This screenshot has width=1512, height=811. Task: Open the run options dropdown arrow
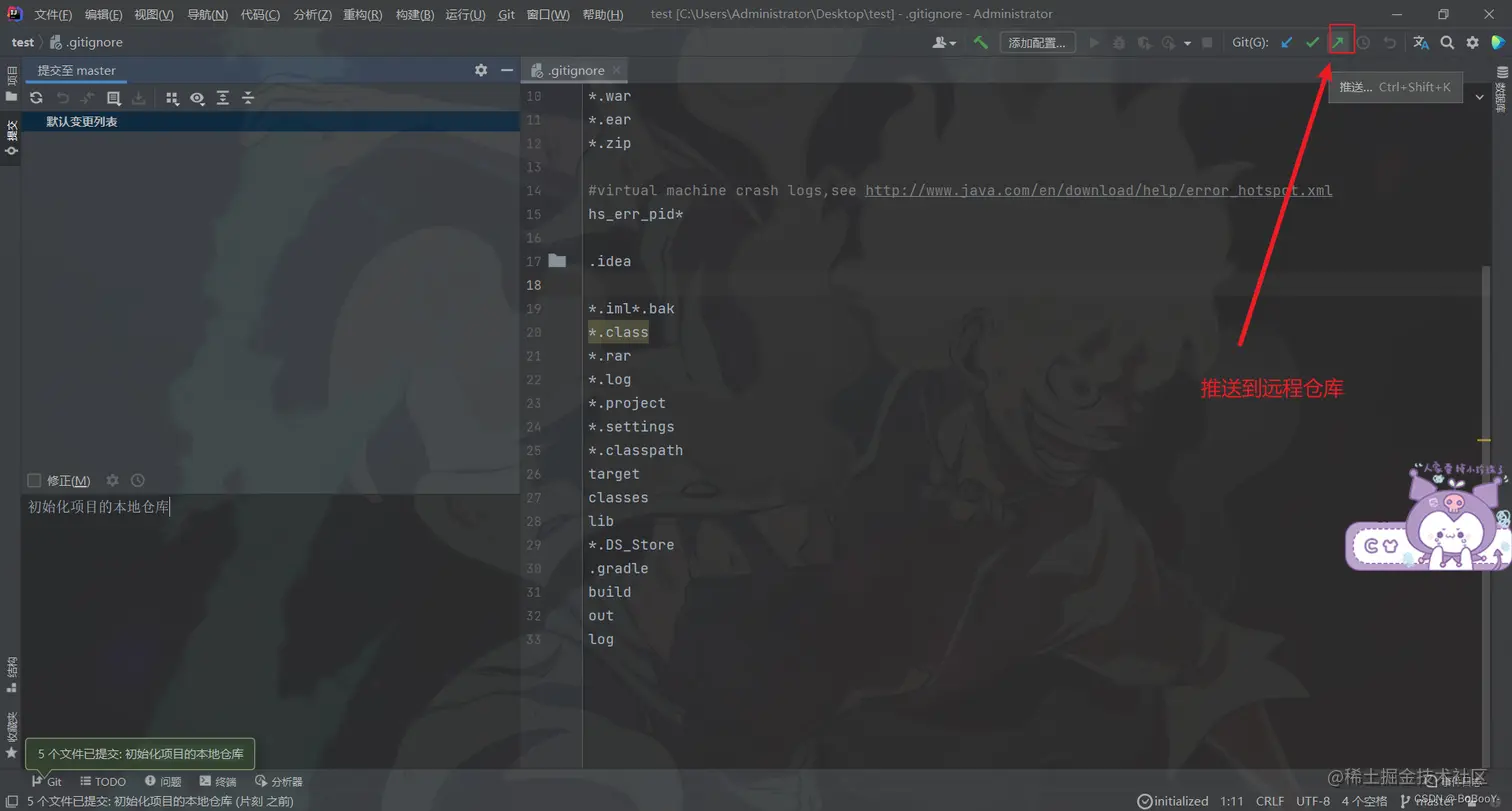(x=1187, y=43)
